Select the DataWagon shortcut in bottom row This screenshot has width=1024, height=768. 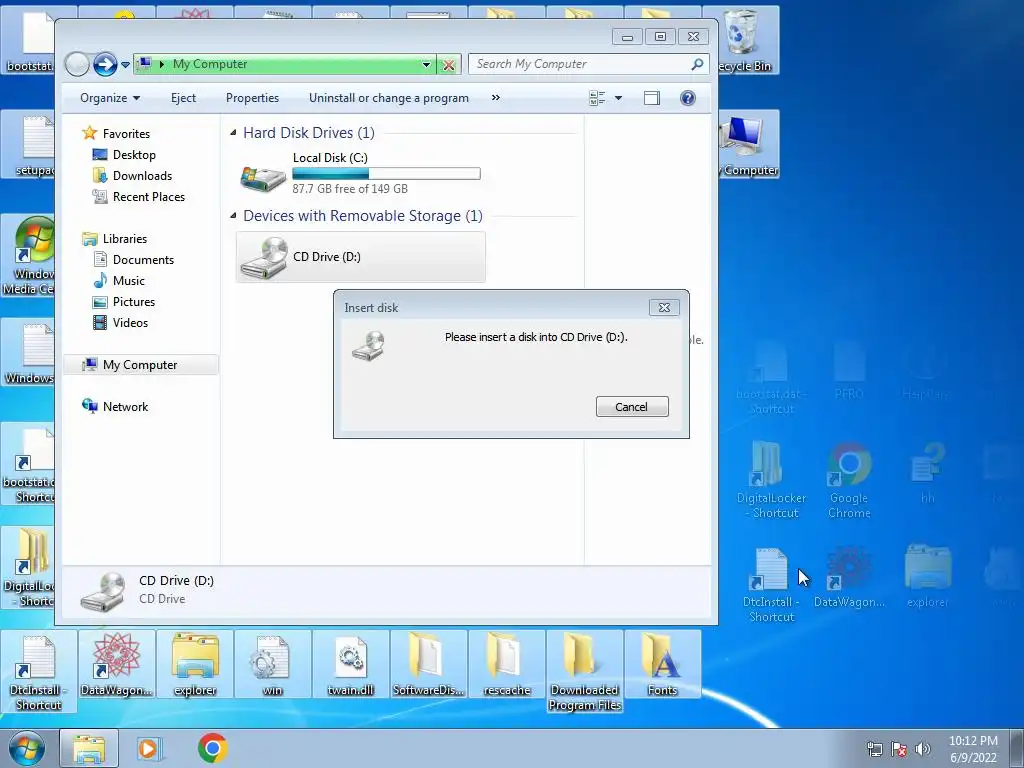[116, 664]
